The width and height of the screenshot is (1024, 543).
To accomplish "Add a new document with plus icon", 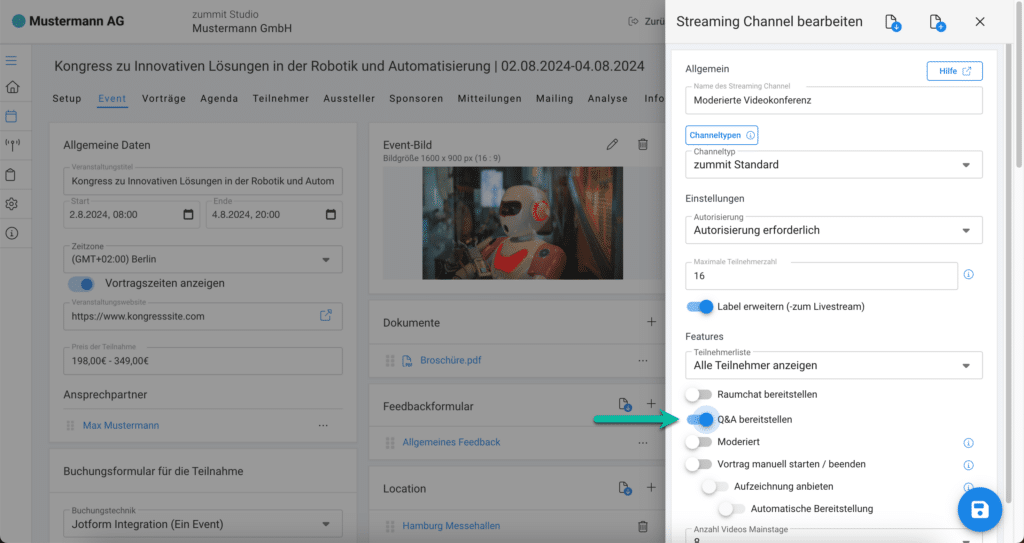I will coord(651,322).
